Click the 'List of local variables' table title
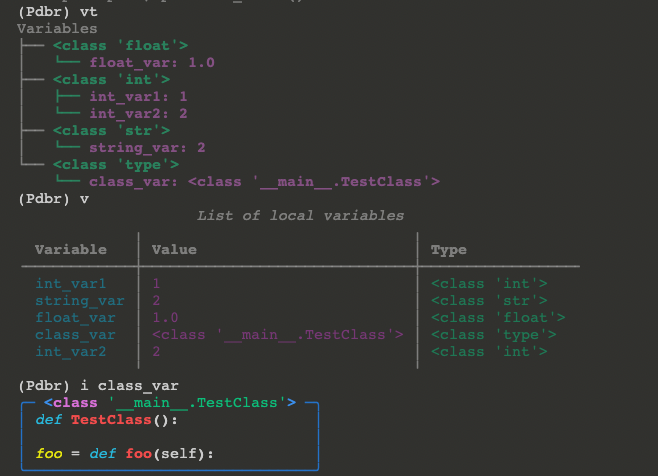This screenshot has width=658, height=476. pyautogui.click(x=300, y=216)
